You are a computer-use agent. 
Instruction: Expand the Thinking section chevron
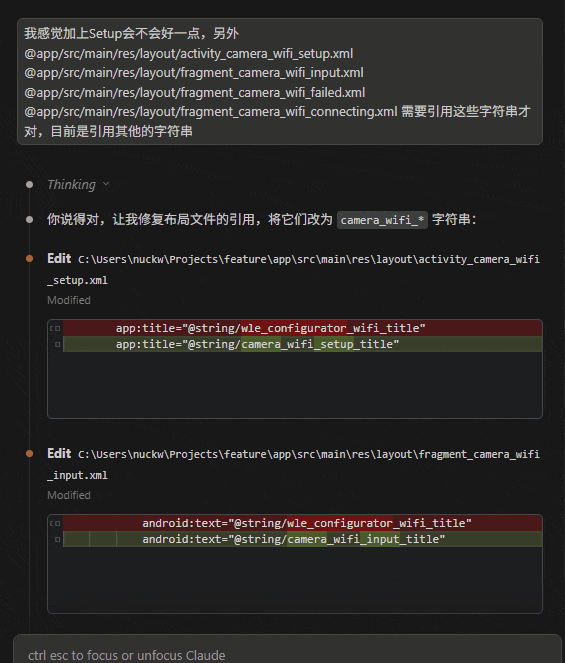coord(106,184)
